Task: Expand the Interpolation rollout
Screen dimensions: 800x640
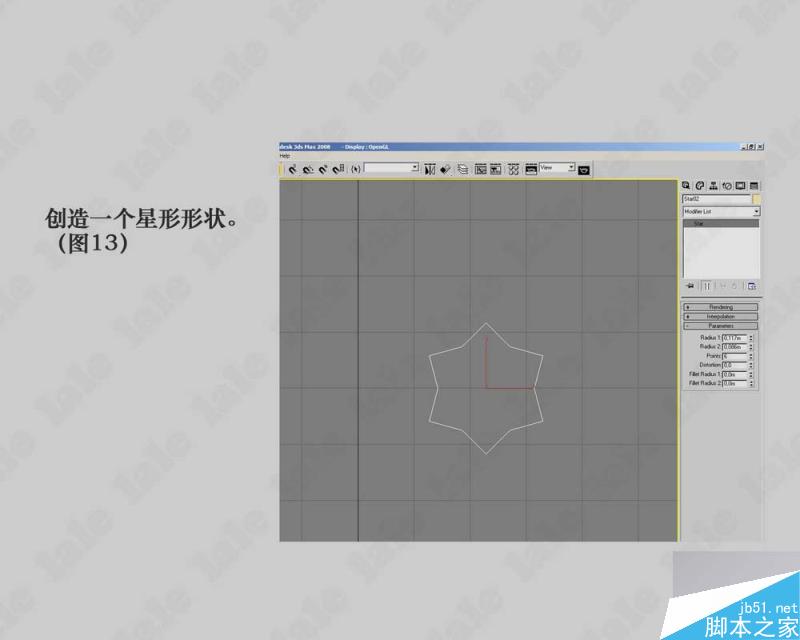Action: (x=720, y=315)
